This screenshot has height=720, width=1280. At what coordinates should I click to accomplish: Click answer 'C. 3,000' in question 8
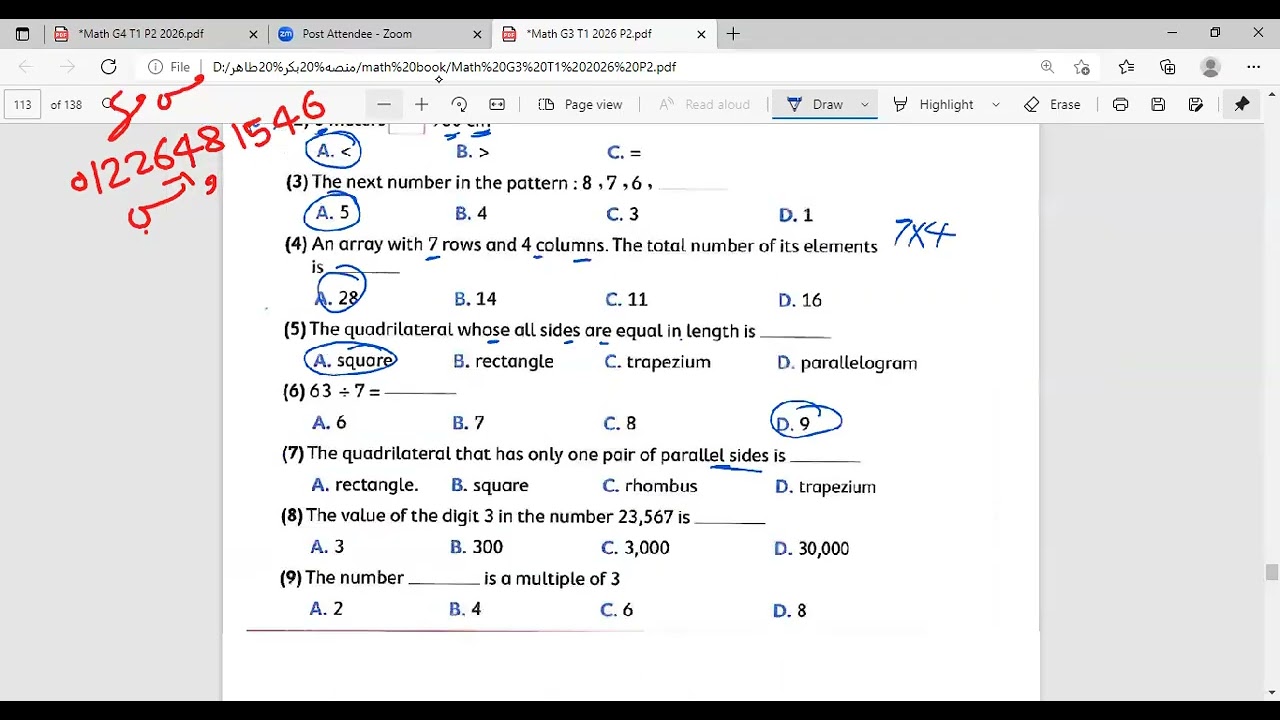point(635,548)
